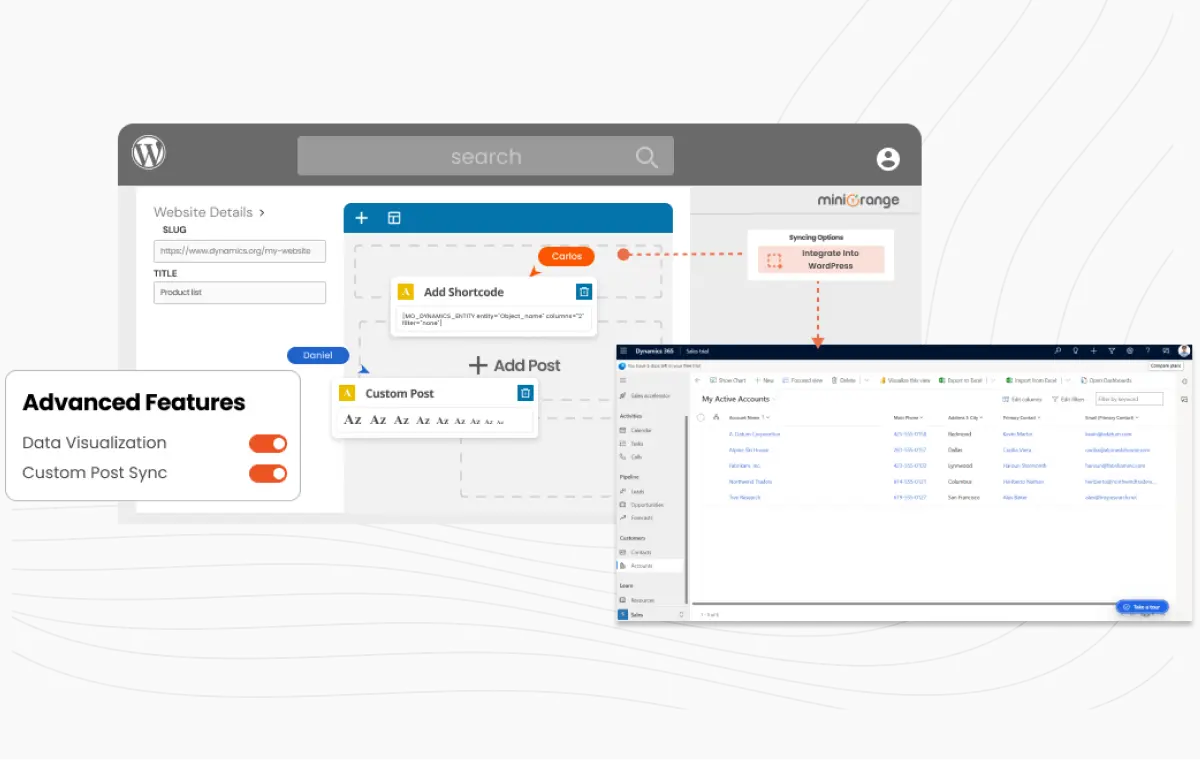Click the funnel filter icon in Dynamics top bar

coord(1112,351)
